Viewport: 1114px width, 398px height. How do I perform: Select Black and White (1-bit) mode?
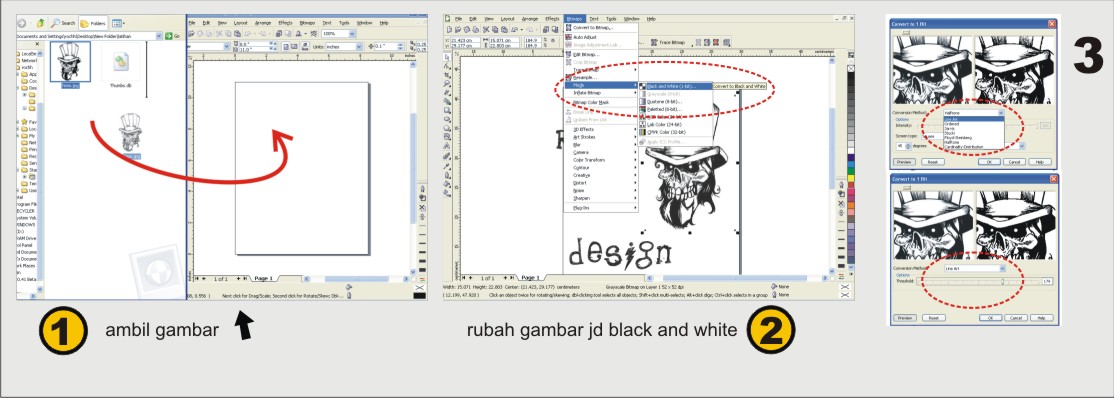pyautogui.click(x=676, y=86)
